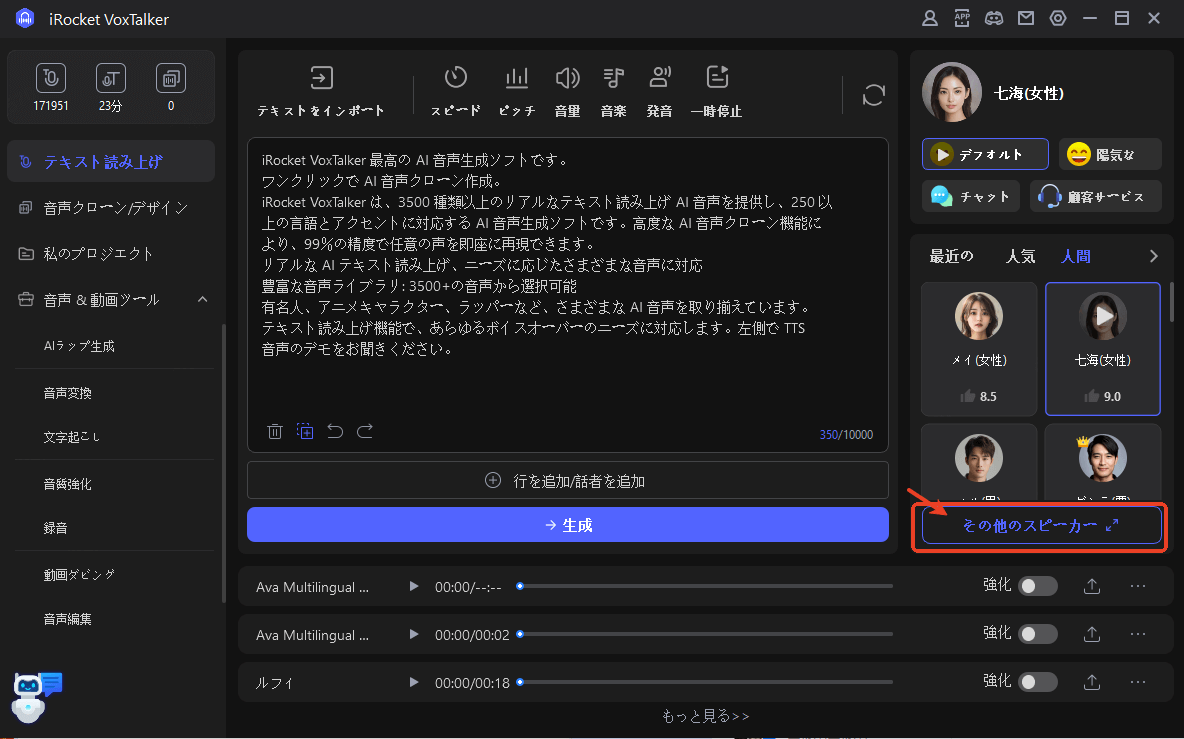The image size is (1184, 739).
Task: Click the clone count icon showing 0
Action: click(171, 79)
